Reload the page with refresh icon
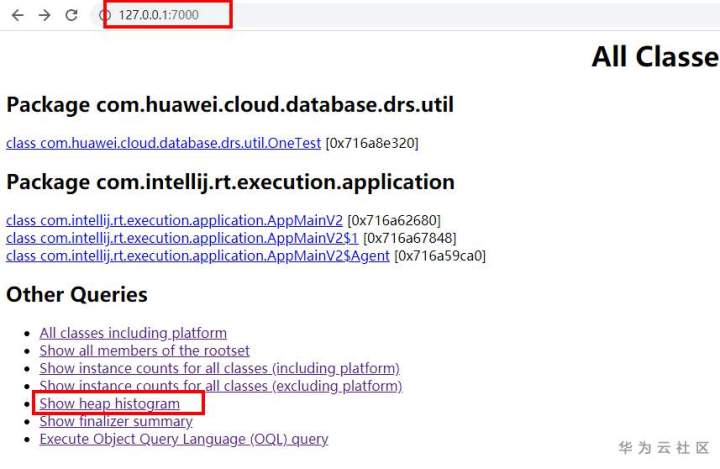 point(71,15)
